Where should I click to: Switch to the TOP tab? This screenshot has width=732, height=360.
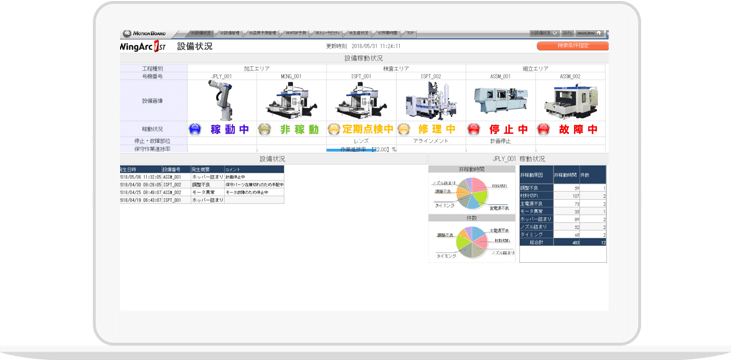click(410, 34)
